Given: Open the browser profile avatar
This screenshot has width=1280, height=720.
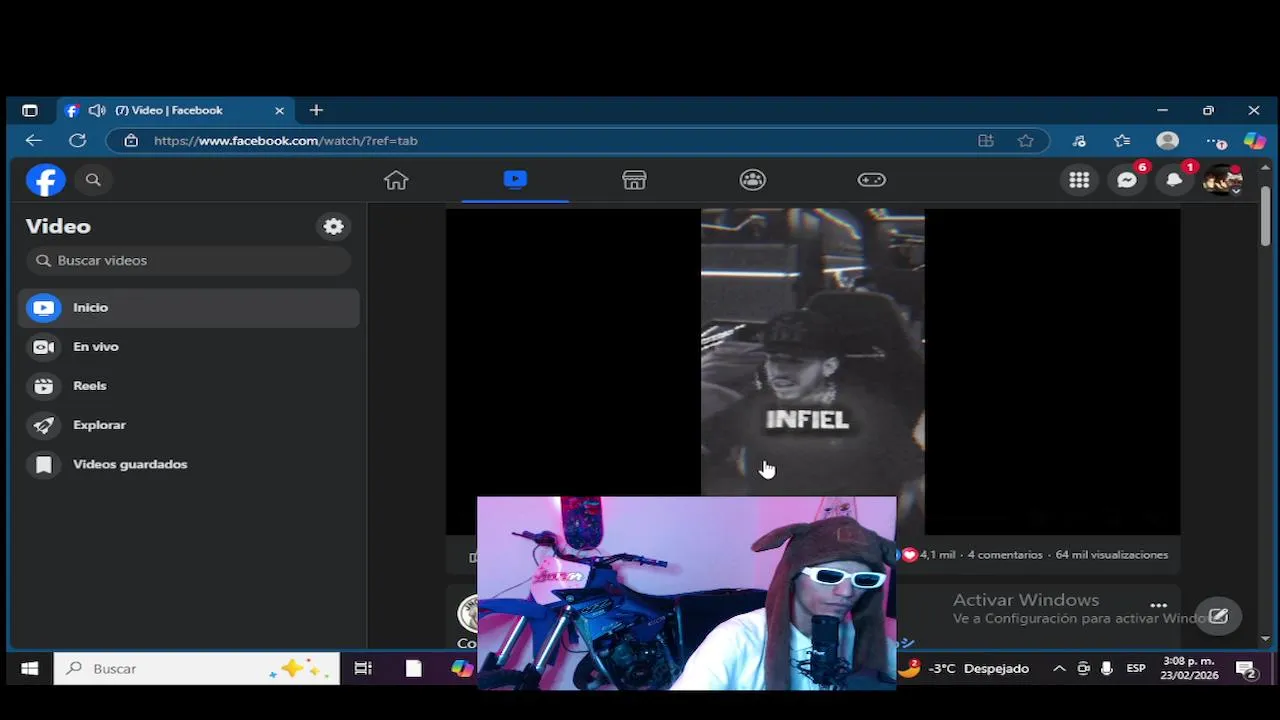Looking at the screenshot, I should pyautogui.click(x=1167, y=141).
